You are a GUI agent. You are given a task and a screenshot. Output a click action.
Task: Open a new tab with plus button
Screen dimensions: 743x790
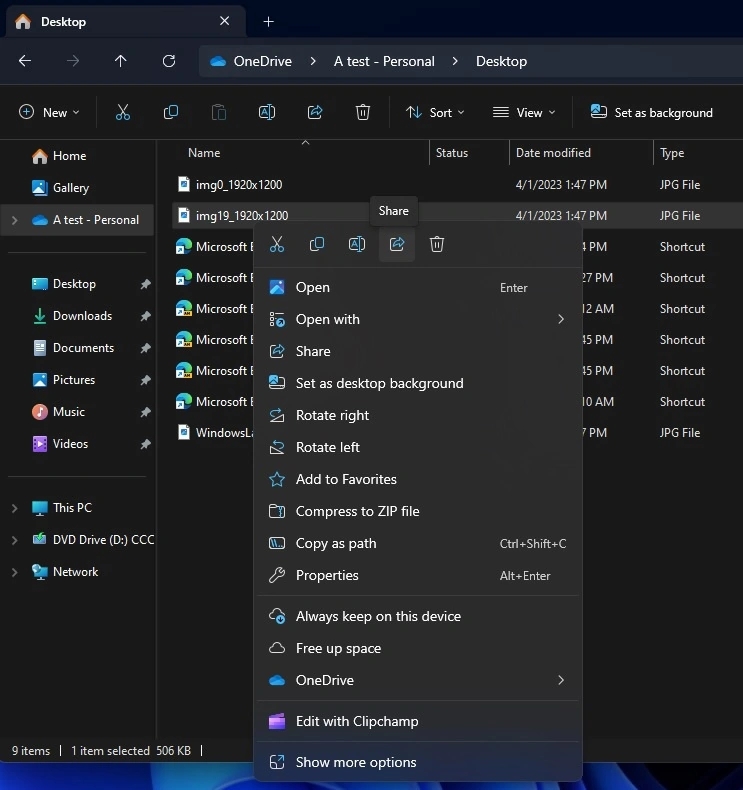coord(268,21)
